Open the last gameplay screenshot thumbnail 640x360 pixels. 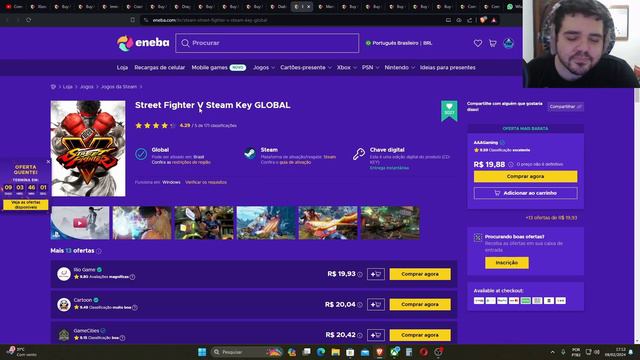click(x=390, y=223)
